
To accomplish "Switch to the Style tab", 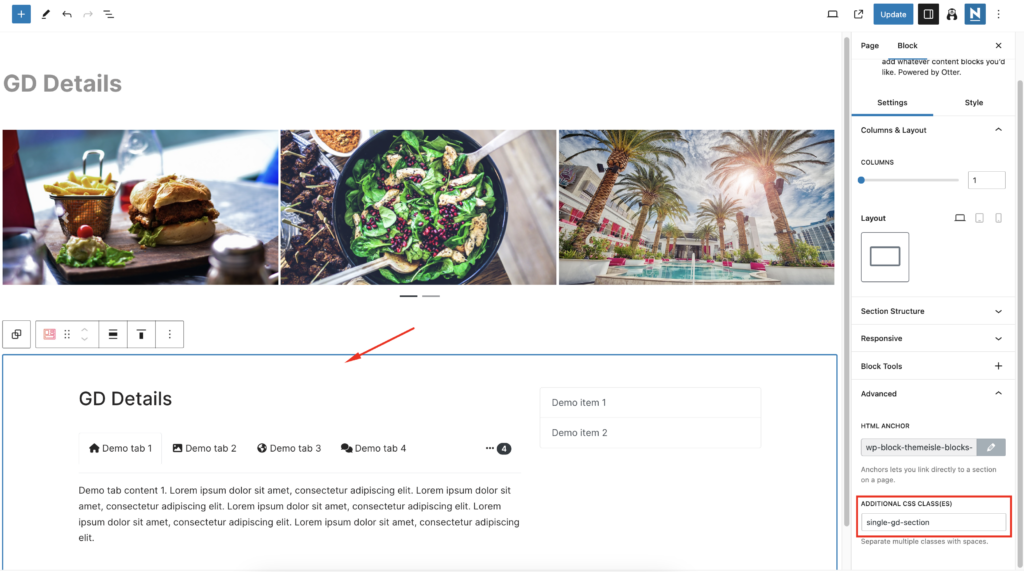I will coord(973,103).
